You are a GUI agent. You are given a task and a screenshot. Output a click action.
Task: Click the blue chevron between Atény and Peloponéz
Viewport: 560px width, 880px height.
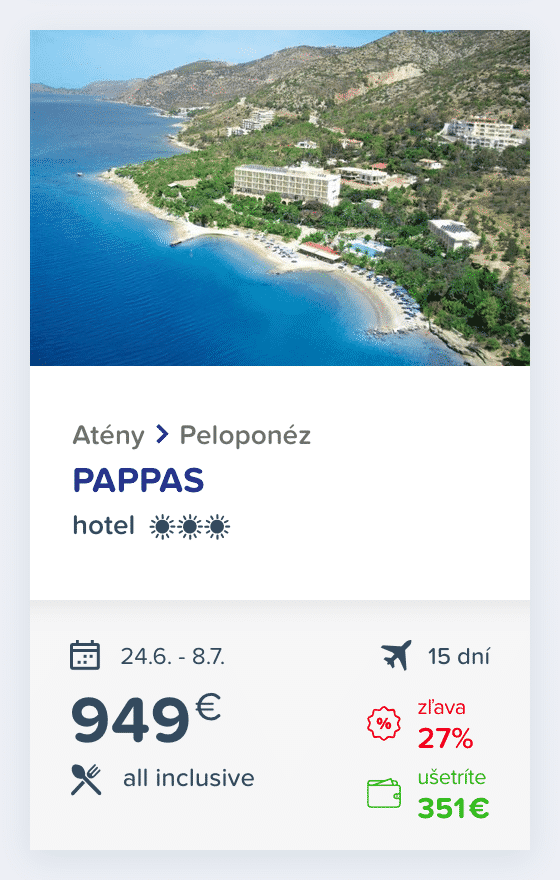pyautogui.click(x=162, y=434)
